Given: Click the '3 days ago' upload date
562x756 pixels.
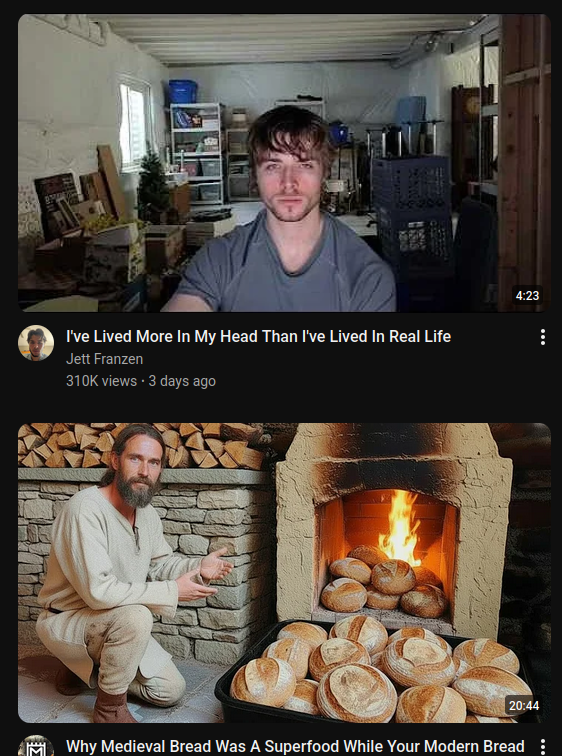Looking at the screenshot, I should pyautogui.click(x=182, y=381).
